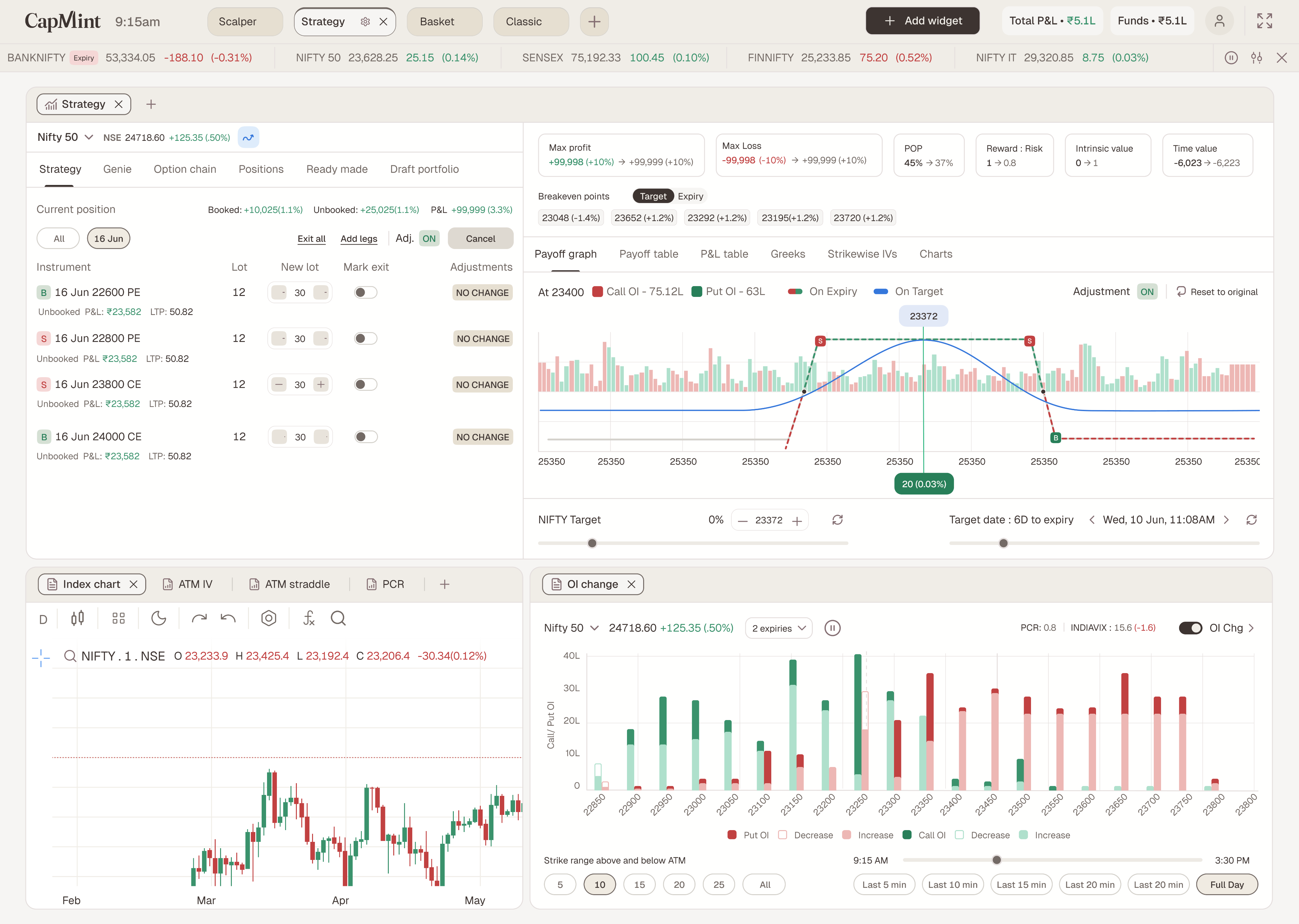Open the Nifty 50 trend chart icon
The width and height of the screenshot is (1299, 924).
pyautogui.click(x=249, y=138)
